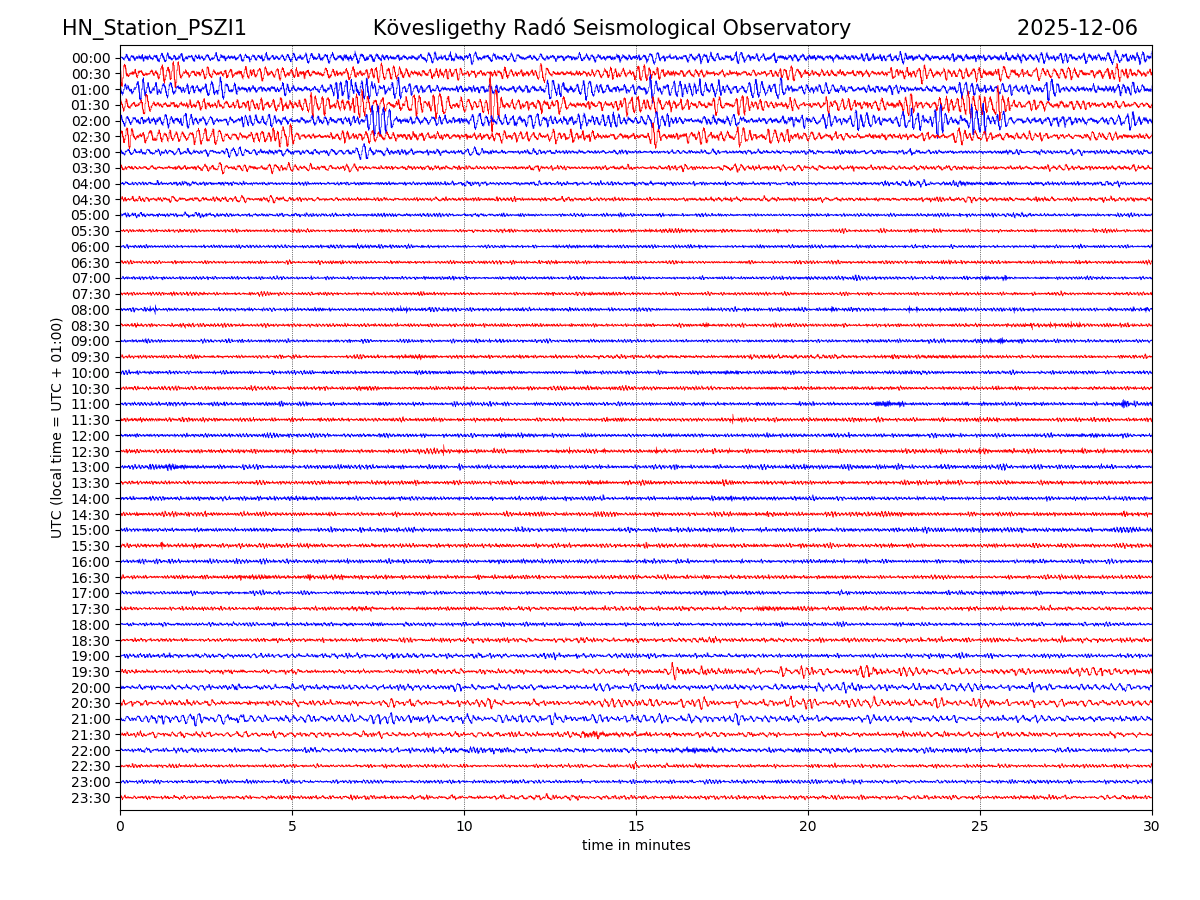Click the 'time in minutes' axis label

[x=636, y=845]
